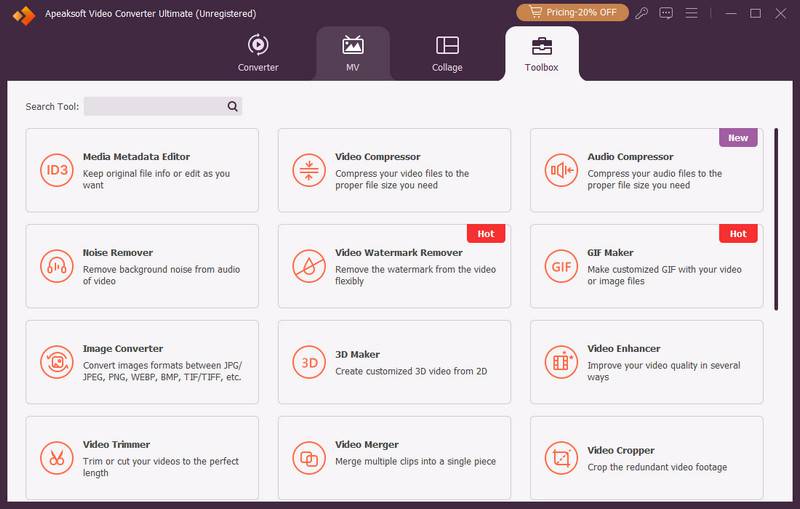Click the Hot badge on Video Watermark Remover
The height and width of the screenshot is (509, 800).
coord(486,234)
